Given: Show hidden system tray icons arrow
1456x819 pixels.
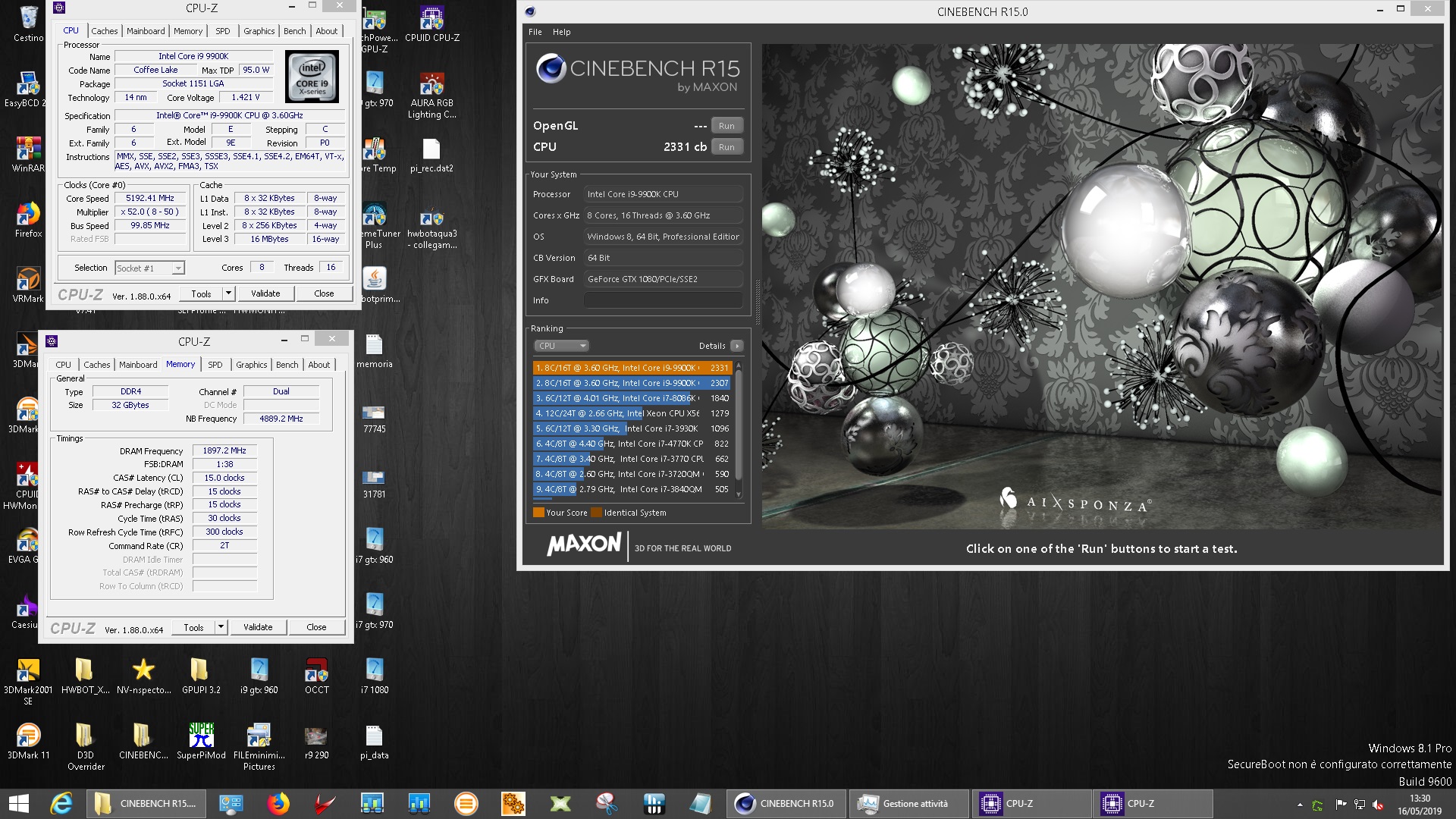Looking at the screenshot, I should pyautogui.click(x=1300, y=805).
